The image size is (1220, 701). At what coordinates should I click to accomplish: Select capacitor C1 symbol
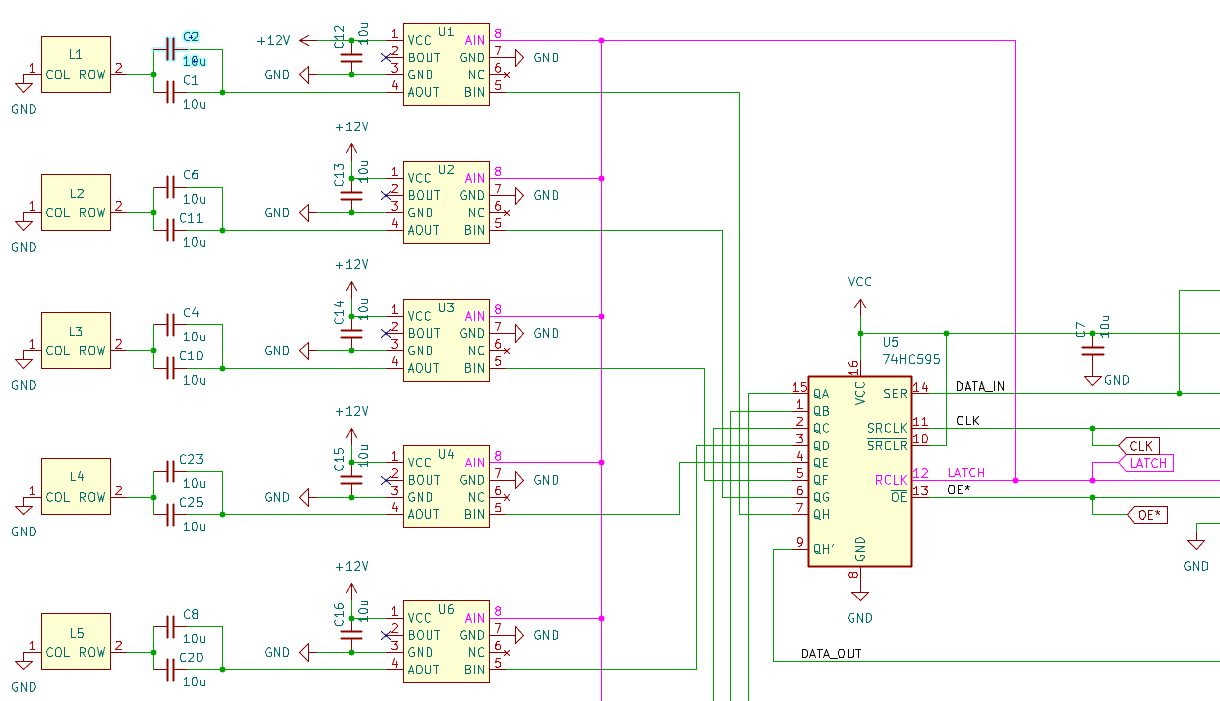170,92
